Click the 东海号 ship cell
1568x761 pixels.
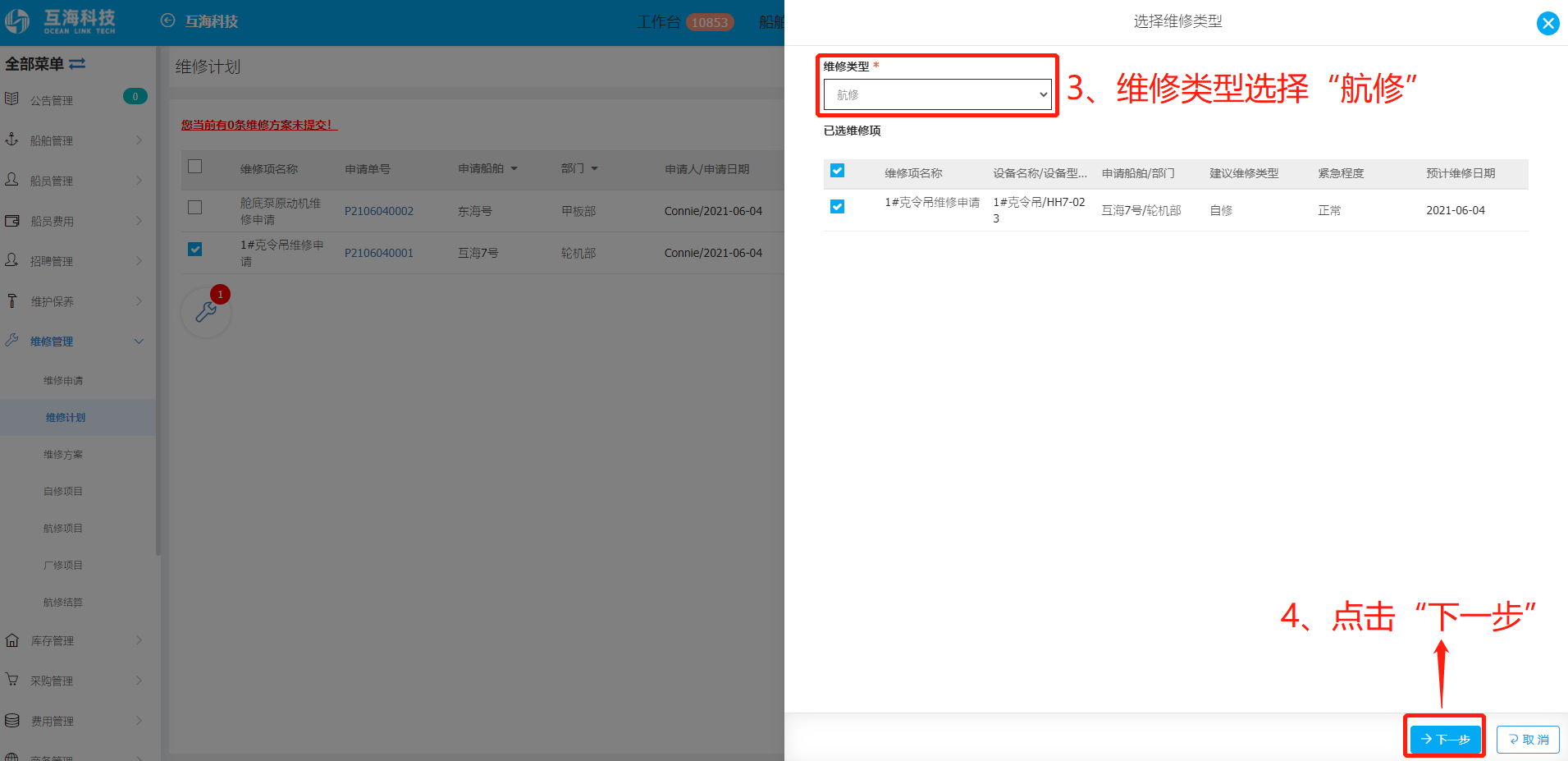tap(475, 211)
